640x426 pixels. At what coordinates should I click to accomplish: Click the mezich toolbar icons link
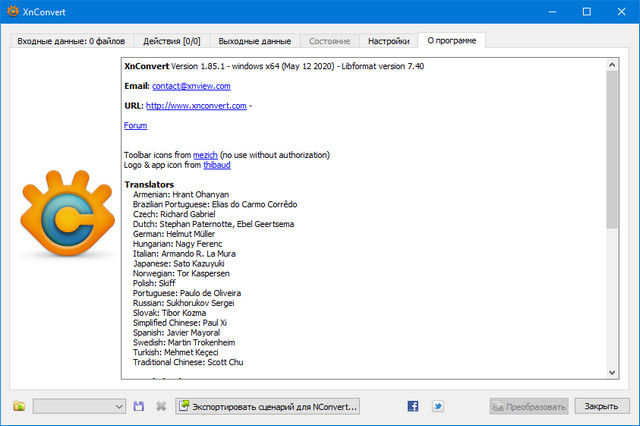point(204,155)
